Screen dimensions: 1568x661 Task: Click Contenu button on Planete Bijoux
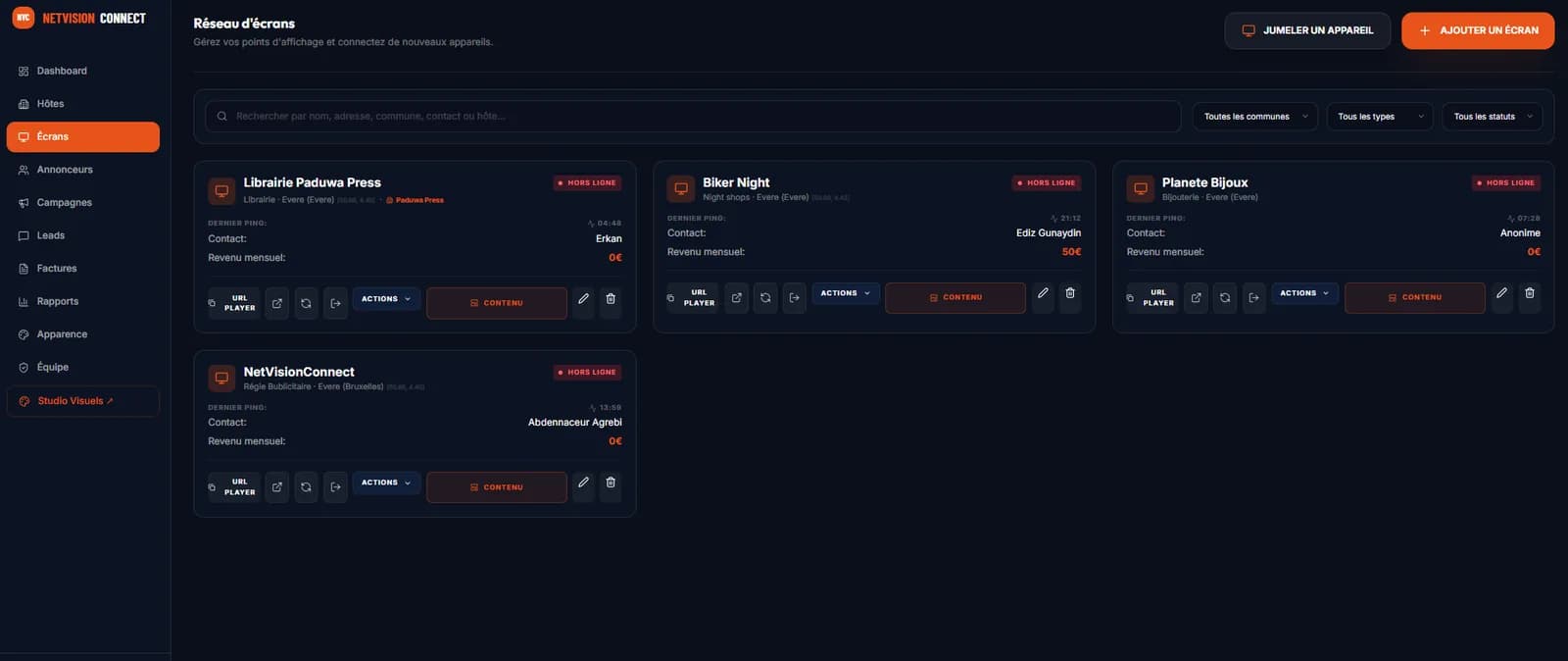[1415, 297]
